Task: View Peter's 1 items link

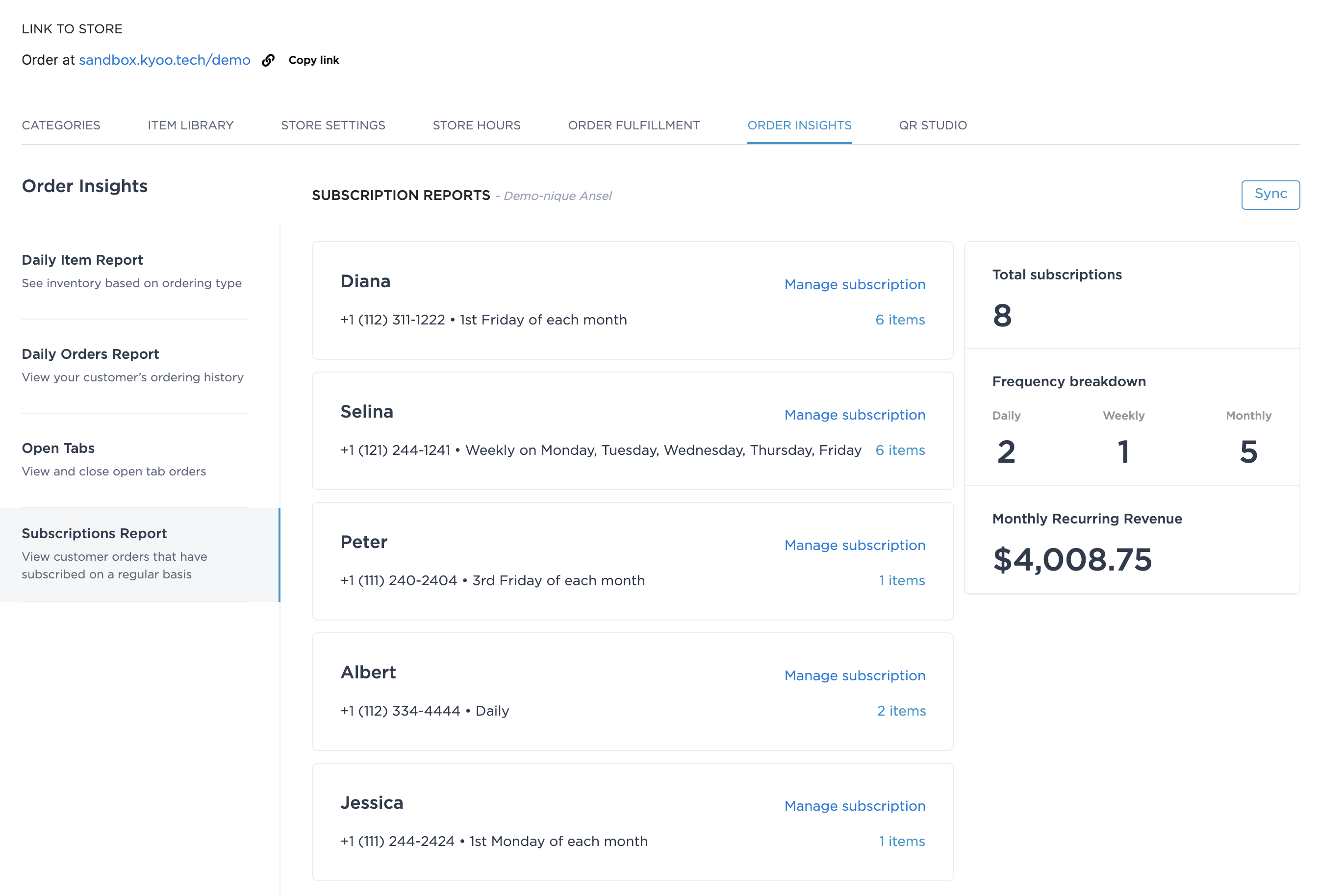Action: 901,580
